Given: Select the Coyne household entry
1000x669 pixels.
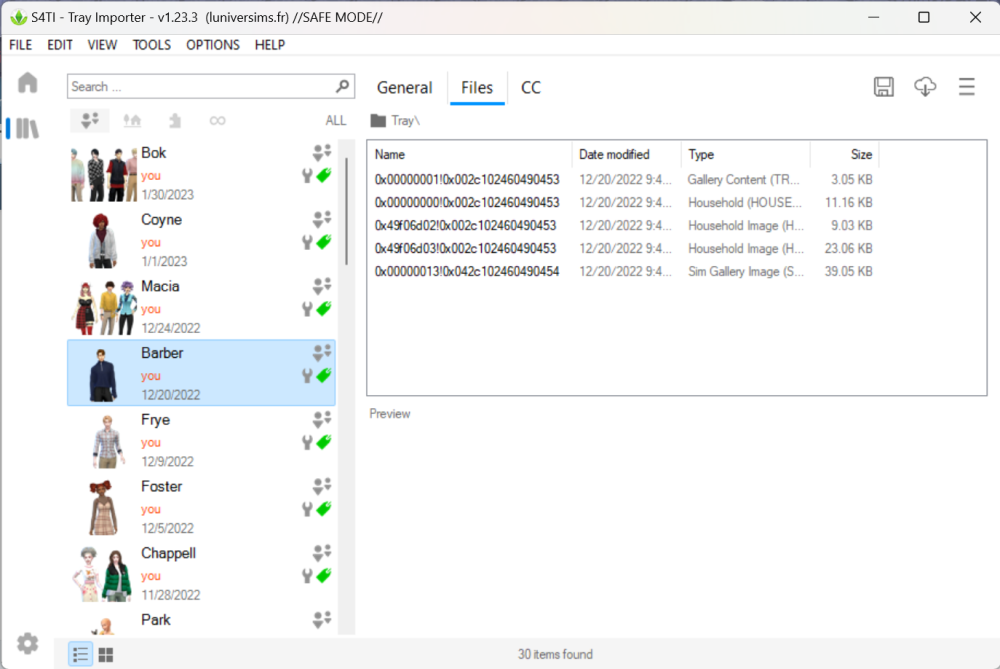Looking at the screenshot, I should tap(201, 240).
